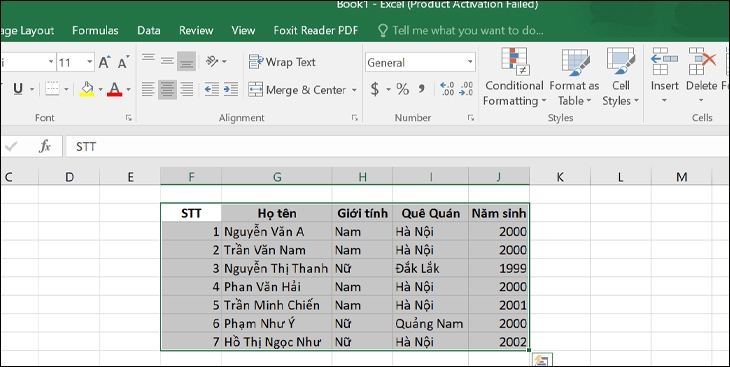Click the Insert Function fx icon

click(x=45, y=147)
